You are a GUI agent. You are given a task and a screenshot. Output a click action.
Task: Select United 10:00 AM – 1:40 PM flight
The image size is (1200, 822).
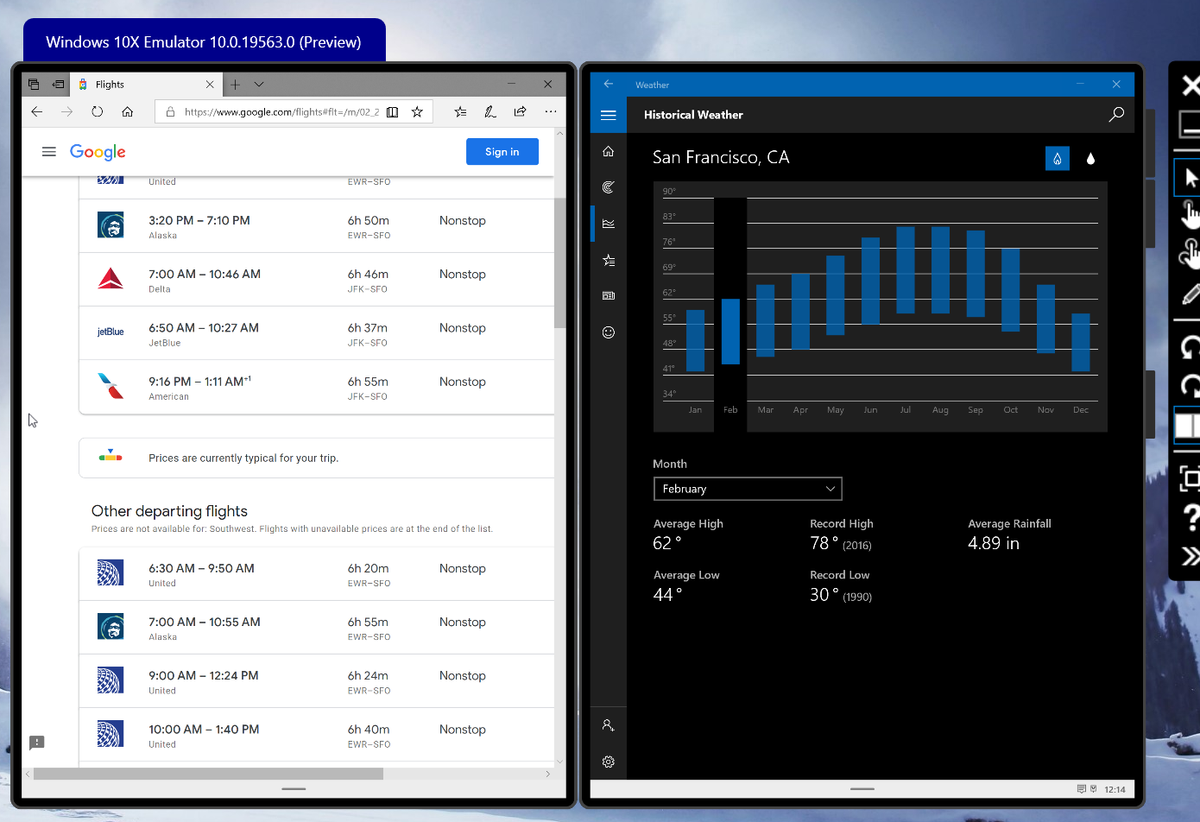tap(316, 736)
